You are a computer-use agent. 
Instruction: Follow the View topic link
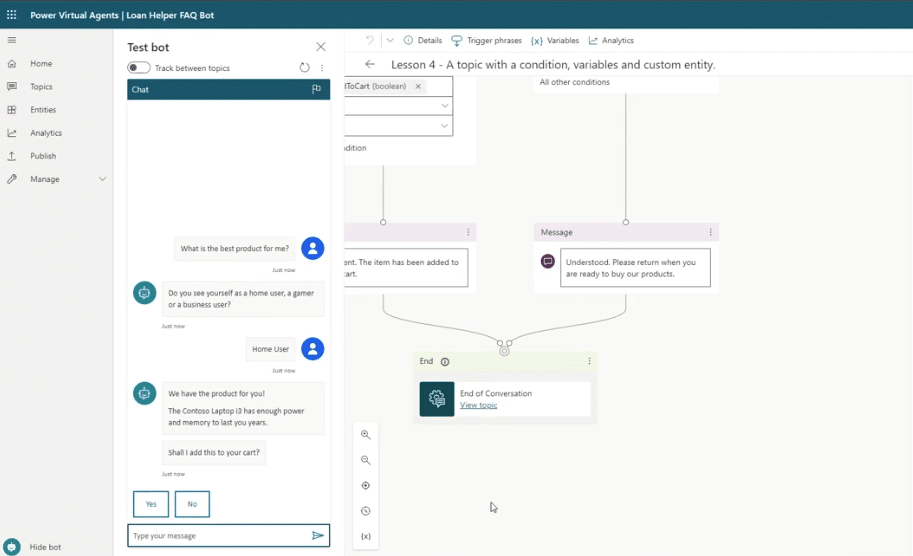[x=479, y=405]
